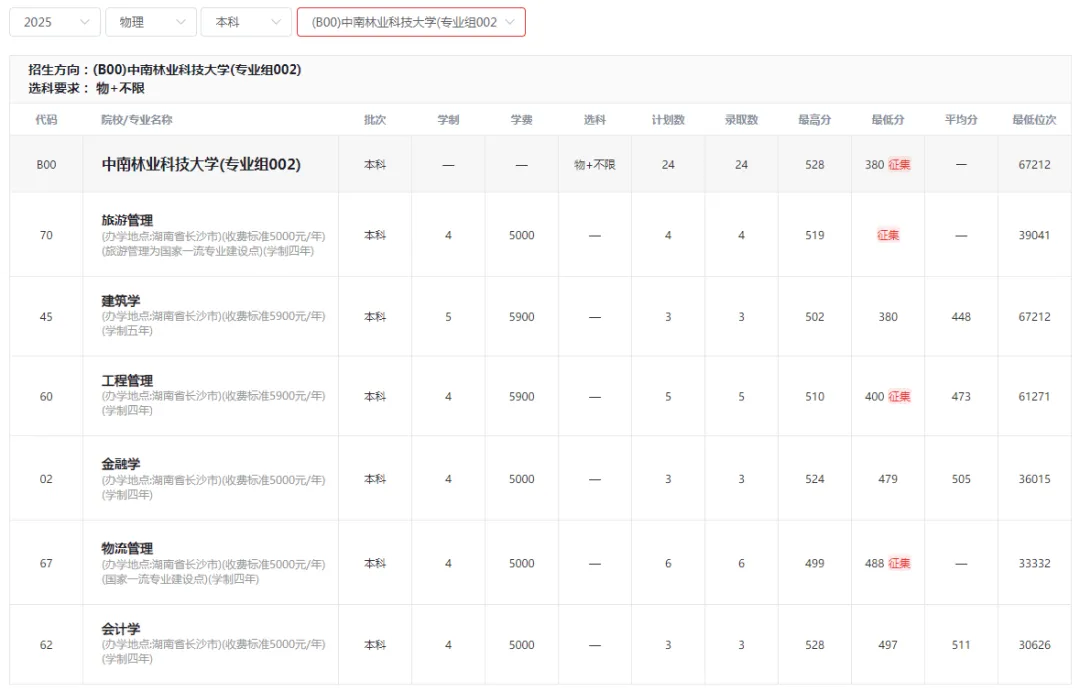This screenshot has width=1080, height=692.
Task: Click the highest score 499 value
Action: (815, 563)
